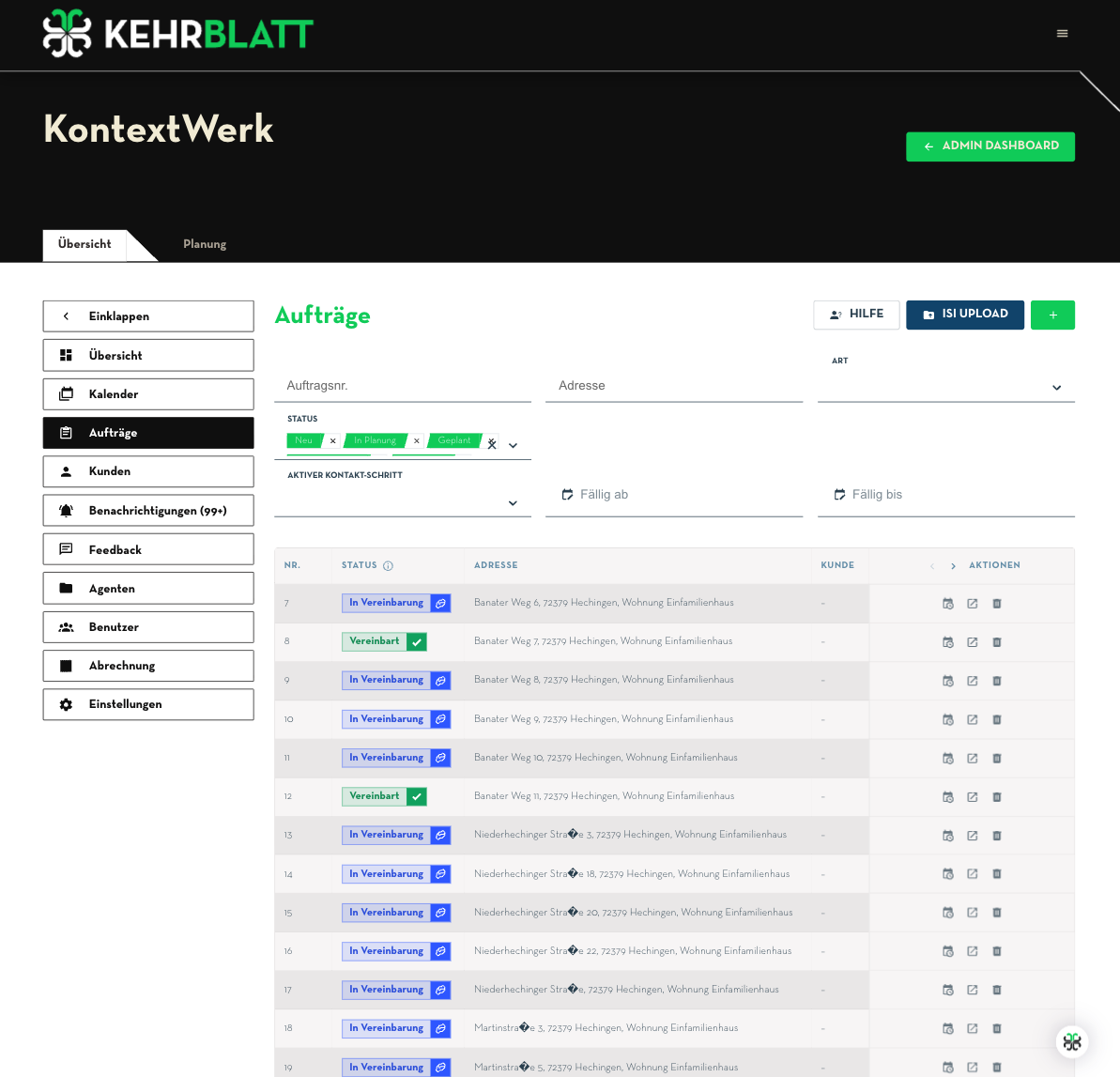Viewport: 1120px width, 1077px height.
Task: Remove the Neu status filter chip
Action: [333, 441]
